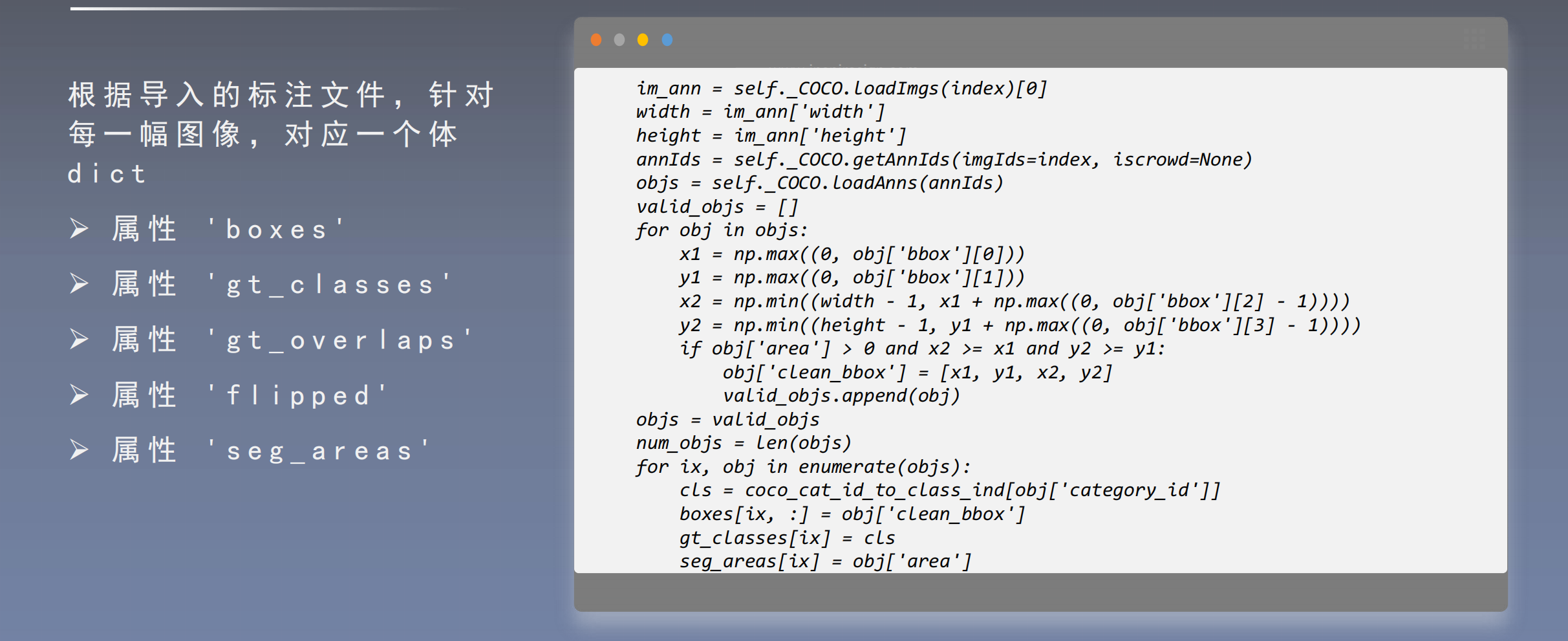Click the code line 'objs = valid_objs'

pos(727,420)
